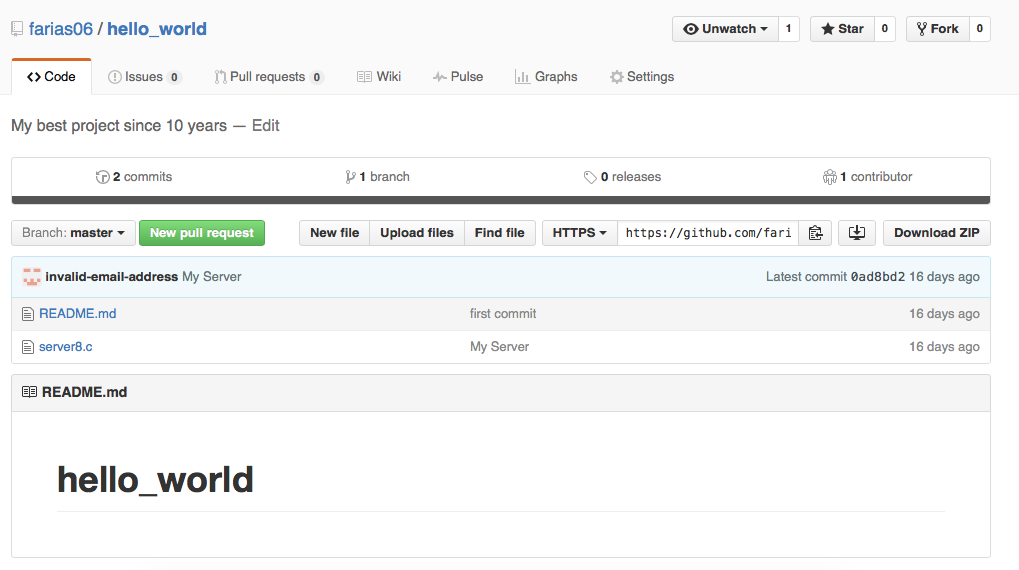Go to the Settings tab
Screen dimensions: 1019x570
(642, 77)
